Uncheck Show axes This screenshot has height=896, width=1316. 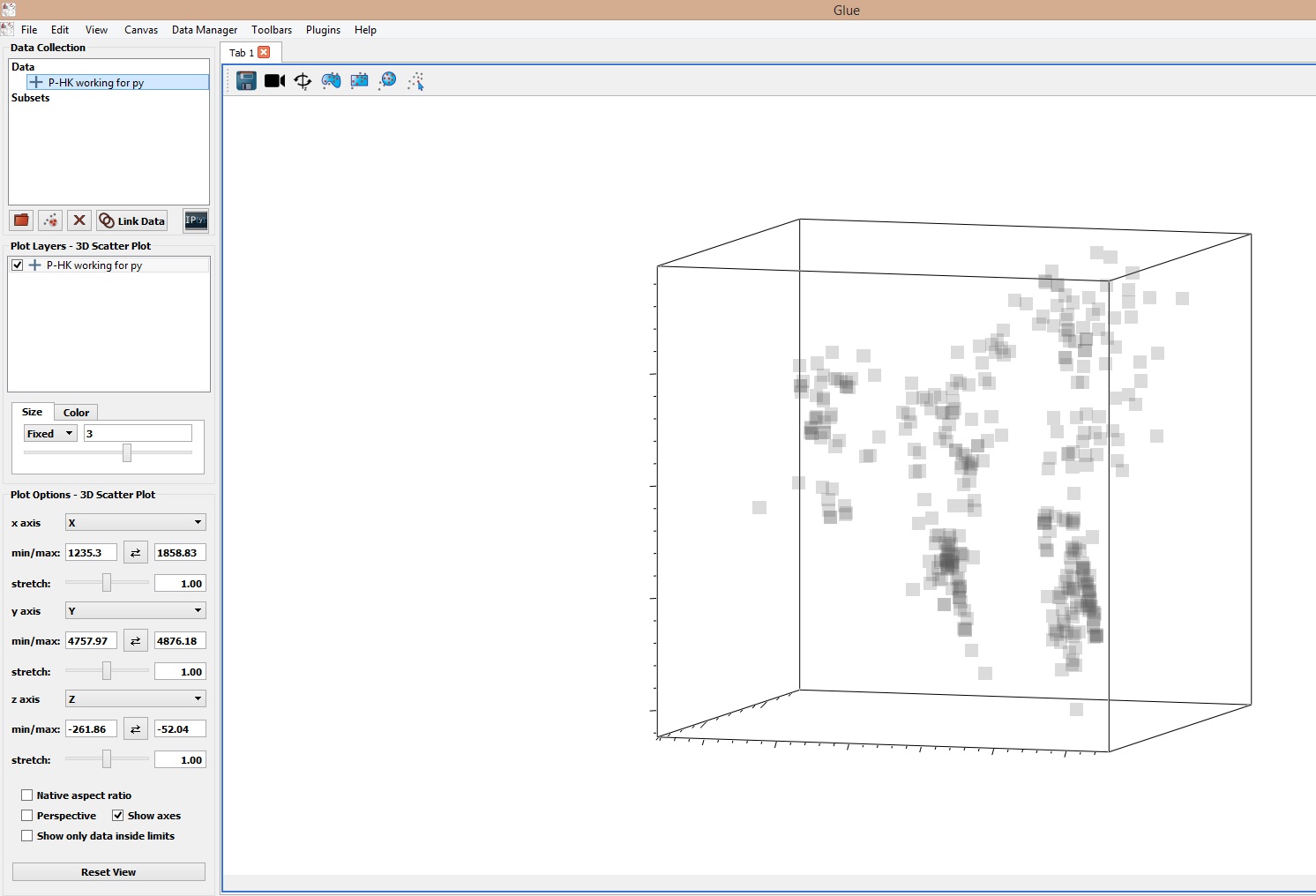pyautogui.click(x=118, y=815)
